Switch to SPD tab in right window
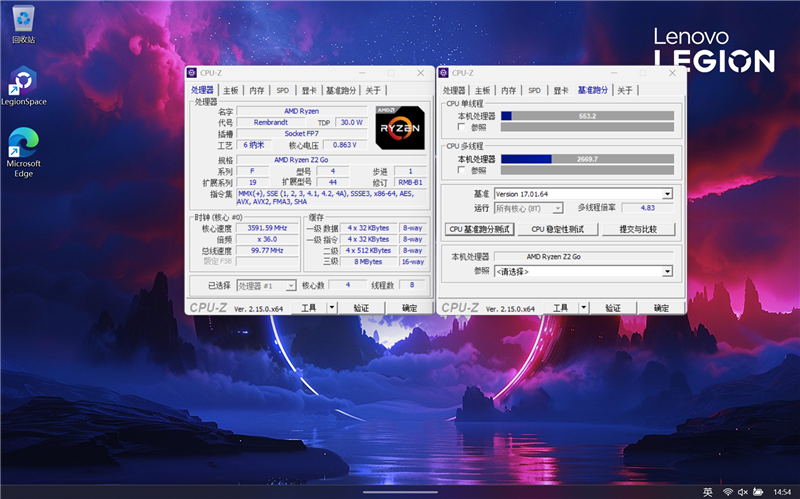800x499 pixels. point(534,90)
